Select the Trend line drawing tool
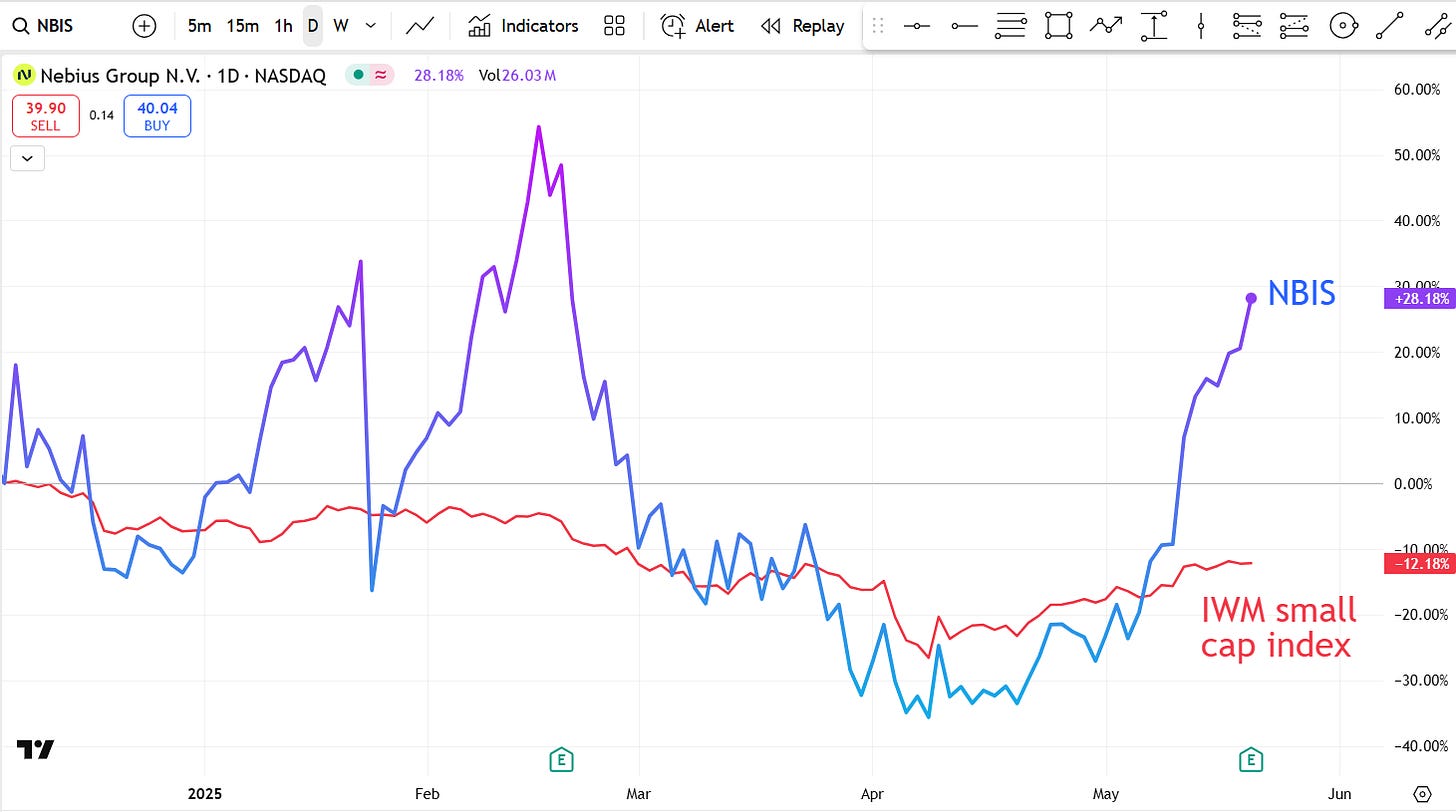 (1390, 26)
